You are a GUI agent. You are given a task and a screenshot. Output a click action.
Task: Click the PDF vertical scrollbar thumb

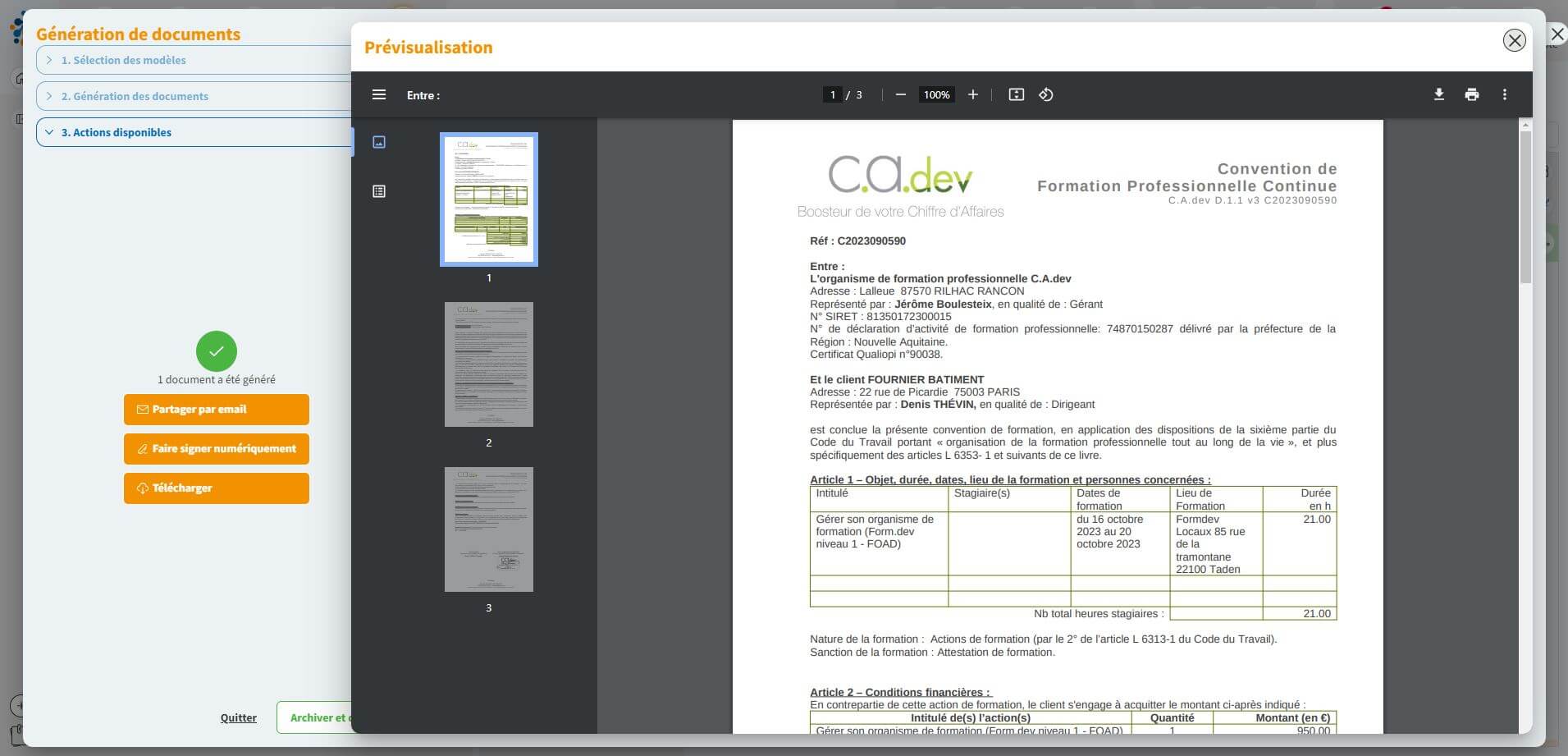[1525, 207]
